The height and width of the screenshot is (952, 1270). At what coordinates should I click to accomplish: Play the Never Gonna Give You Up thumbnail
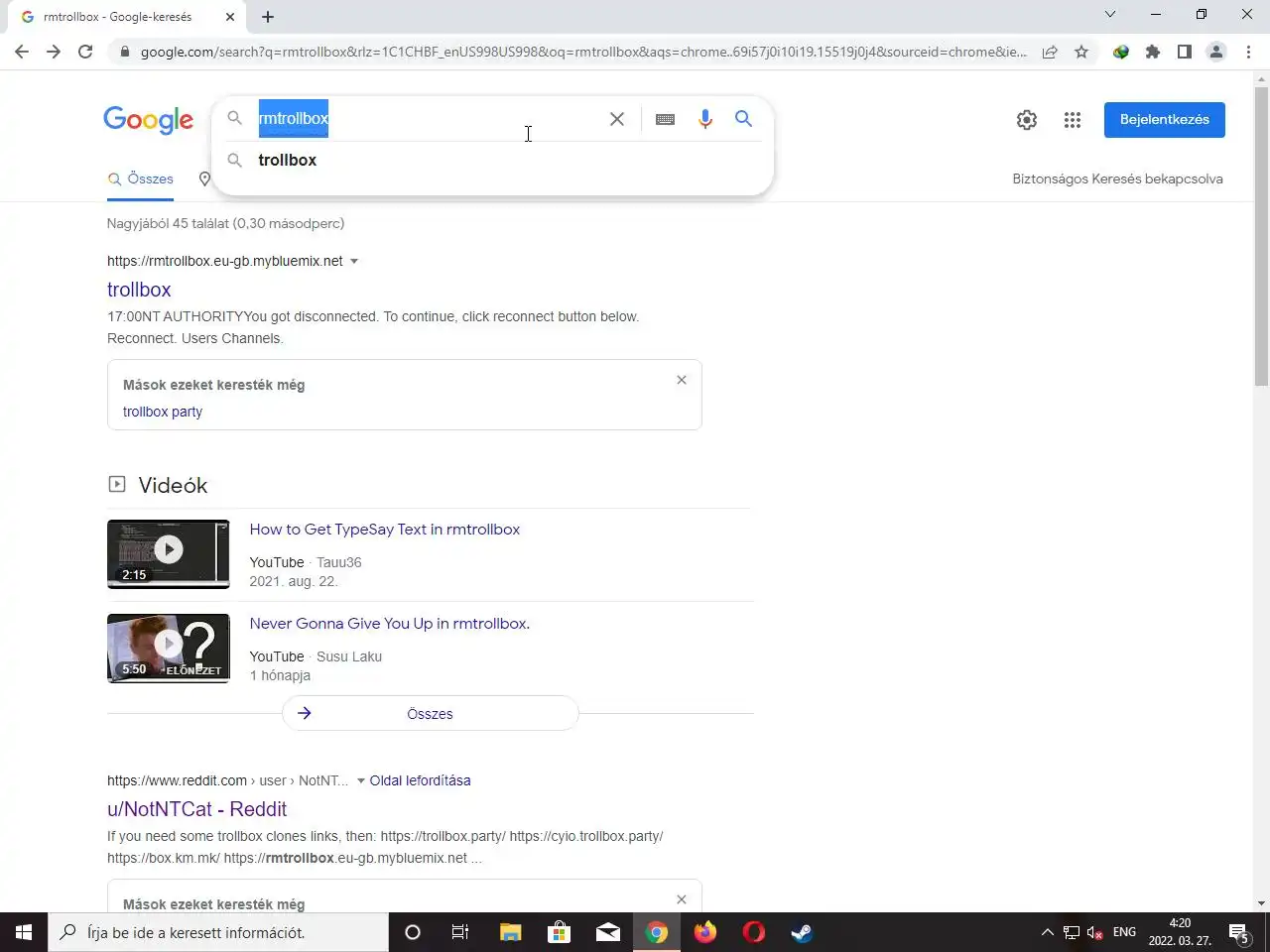(x=169, y=649)
